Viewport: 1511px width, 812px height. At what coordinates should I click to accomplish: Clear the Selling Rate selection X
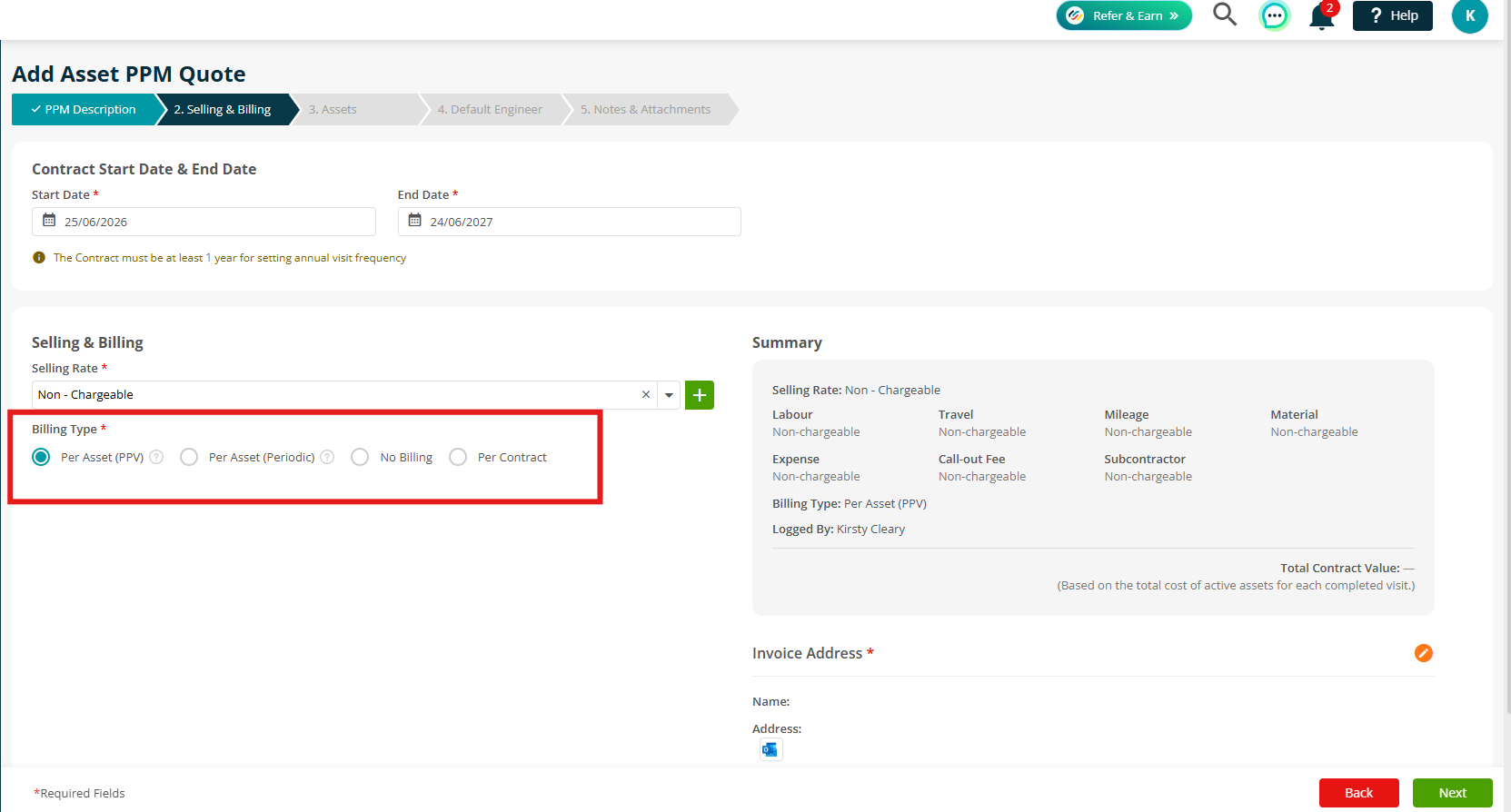tap(646, 394)
